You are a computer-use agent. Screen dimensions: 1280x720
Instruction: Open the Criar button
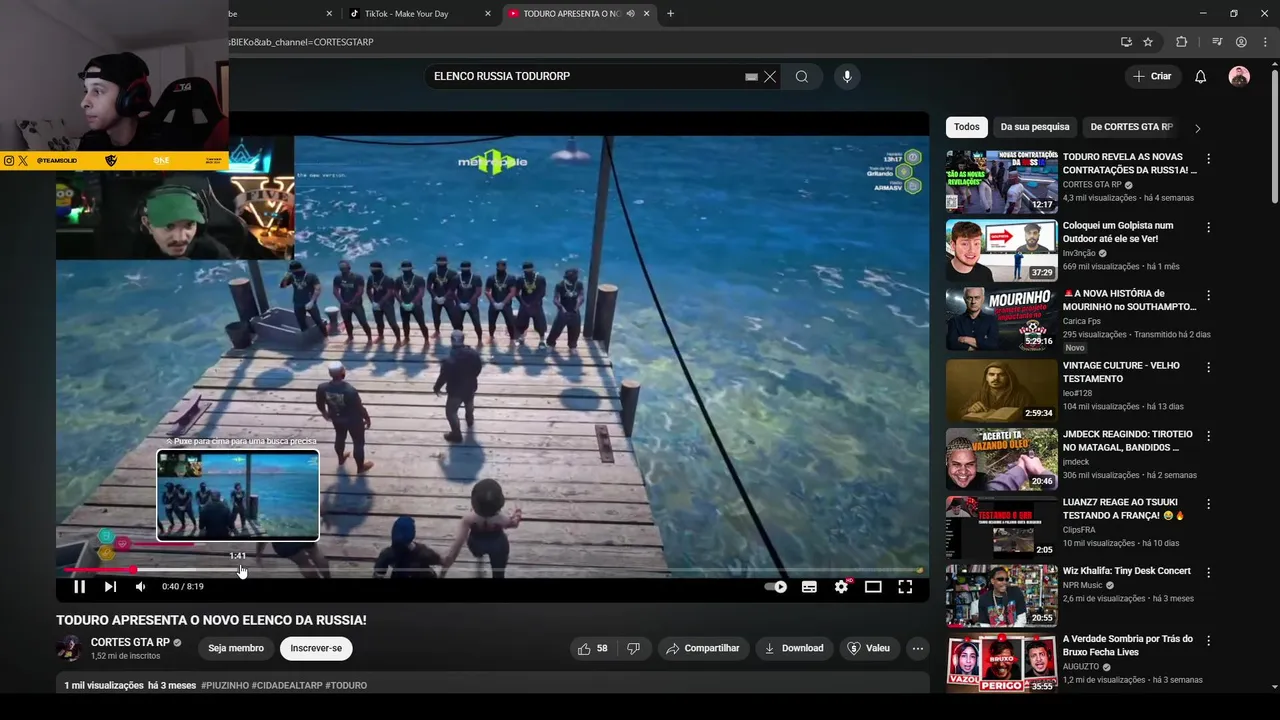[1152, 76]
